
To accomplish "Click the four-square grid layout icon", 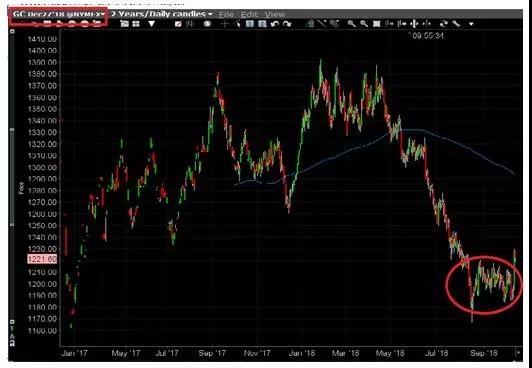I will pos(136,24).
